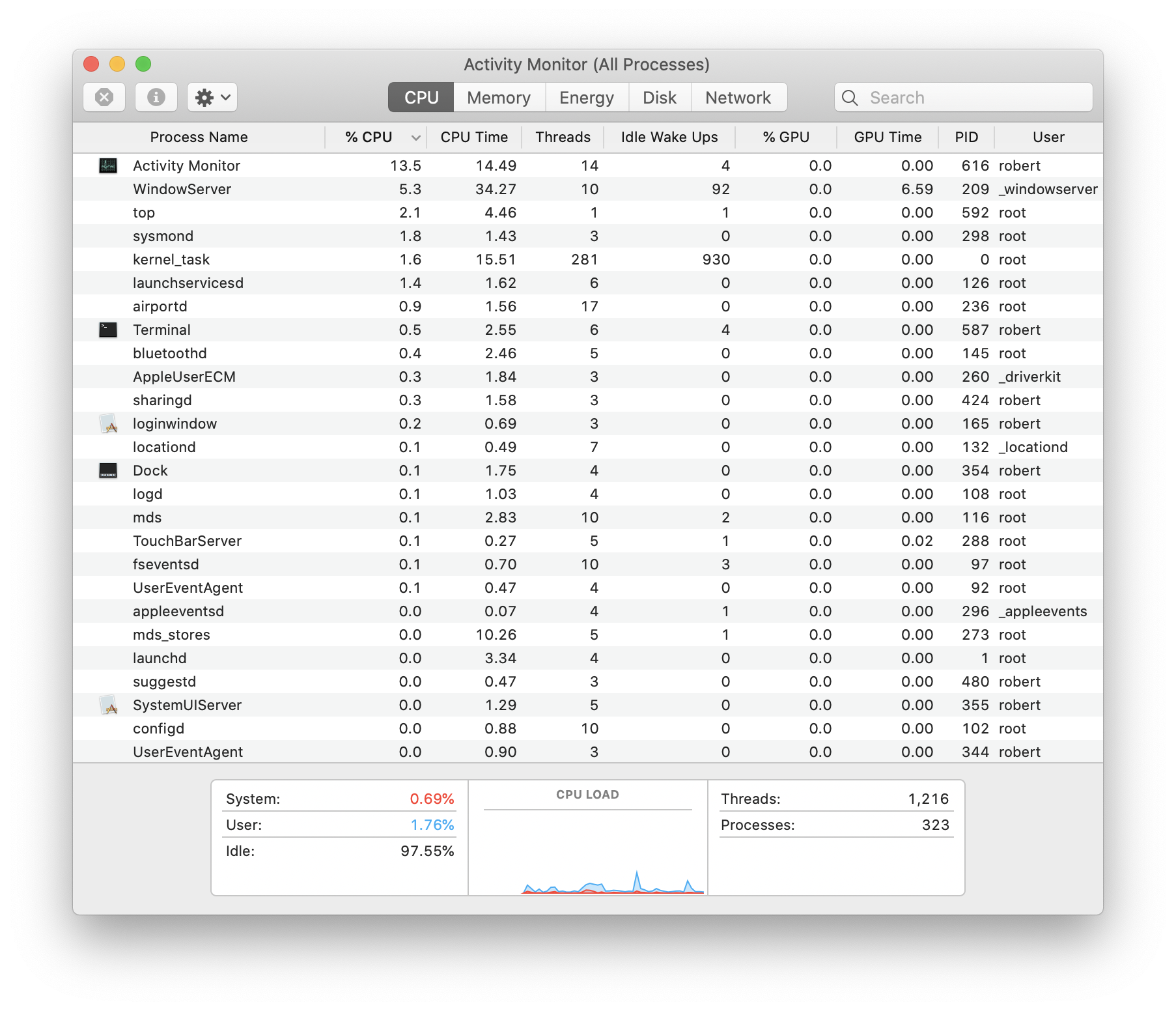Click the Quit Process stop icon
The width and height of the screenshot is (1176, 1011).
click(x=104, y=98)
